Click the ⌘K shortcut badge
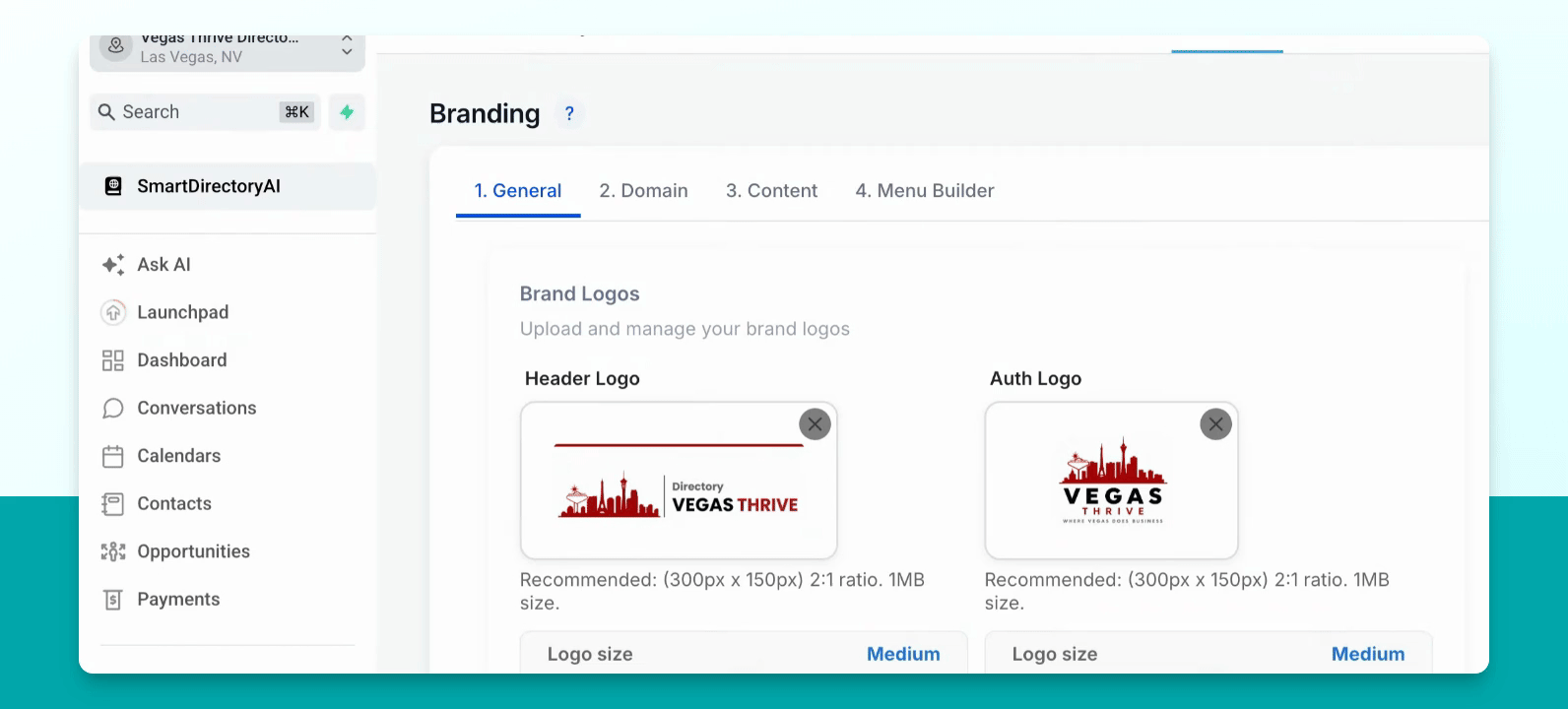This screenshot has height=709, width=1568. coord(297,112)
